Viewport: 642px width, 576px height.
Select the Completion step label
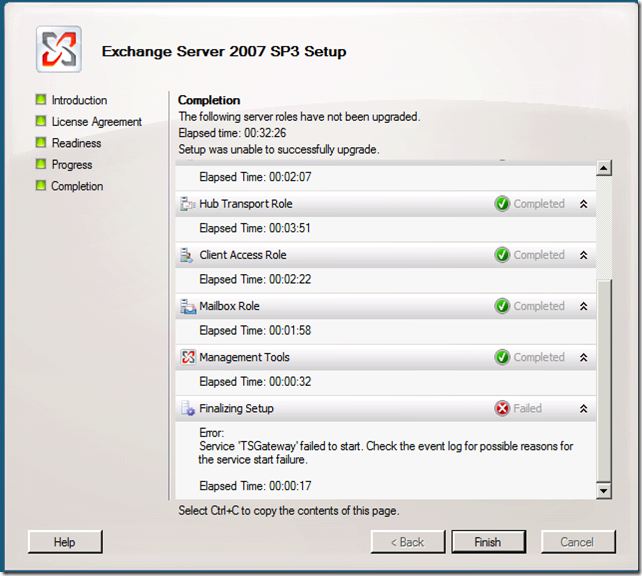[x=77, y=186]
